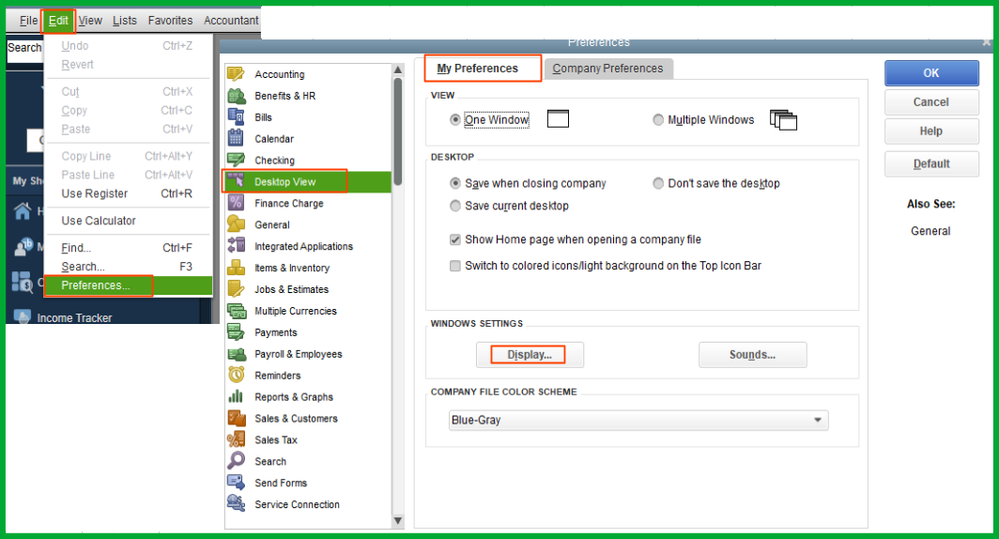Click scroll down arrow of category list
The height and width of the screenshot is (539, 999).
pyautogui.click(x=398, y=521)
